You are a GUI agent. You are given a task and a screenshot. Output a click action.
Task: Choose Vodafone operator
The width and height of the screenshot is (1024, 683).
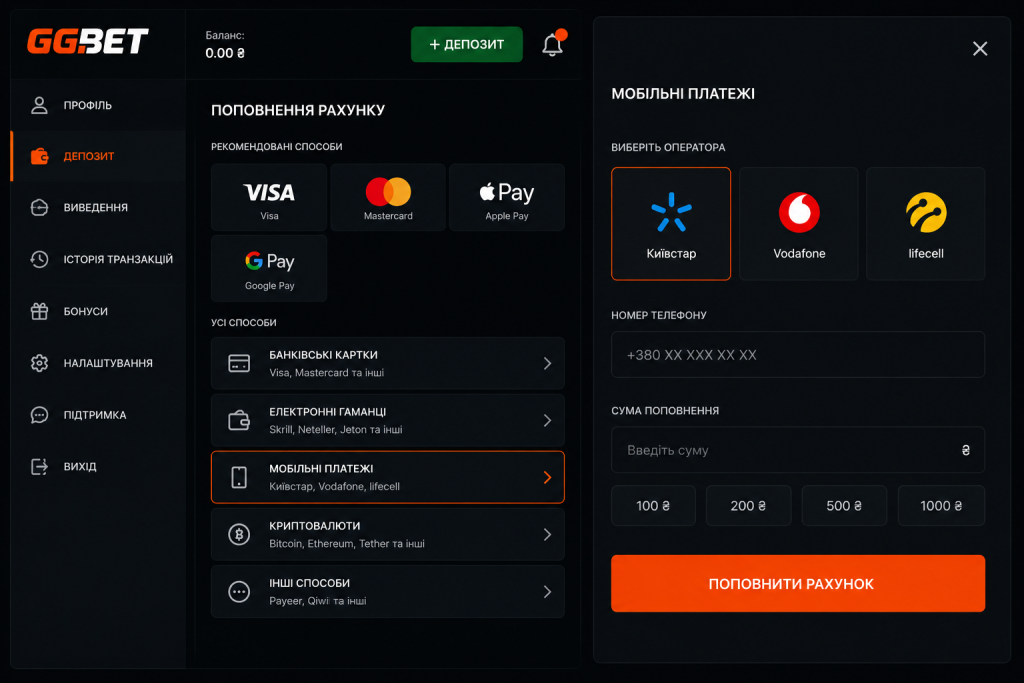[799, 224]
